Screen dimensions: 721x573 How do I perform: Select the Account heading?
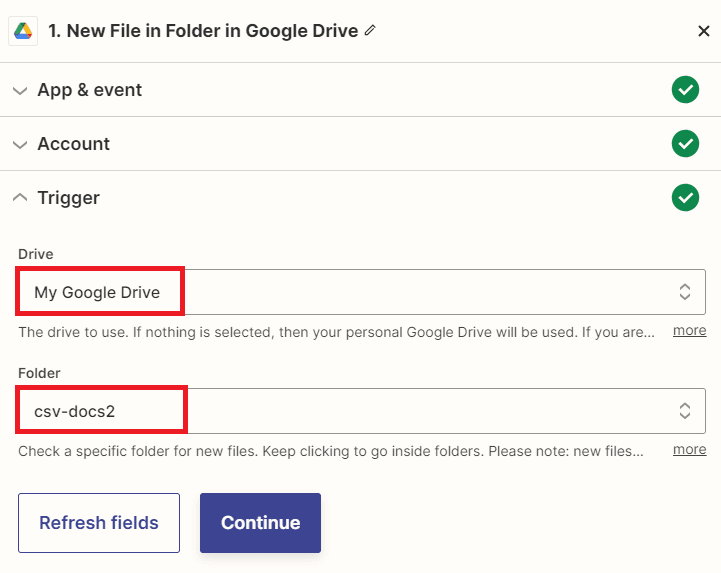[74, 144]
